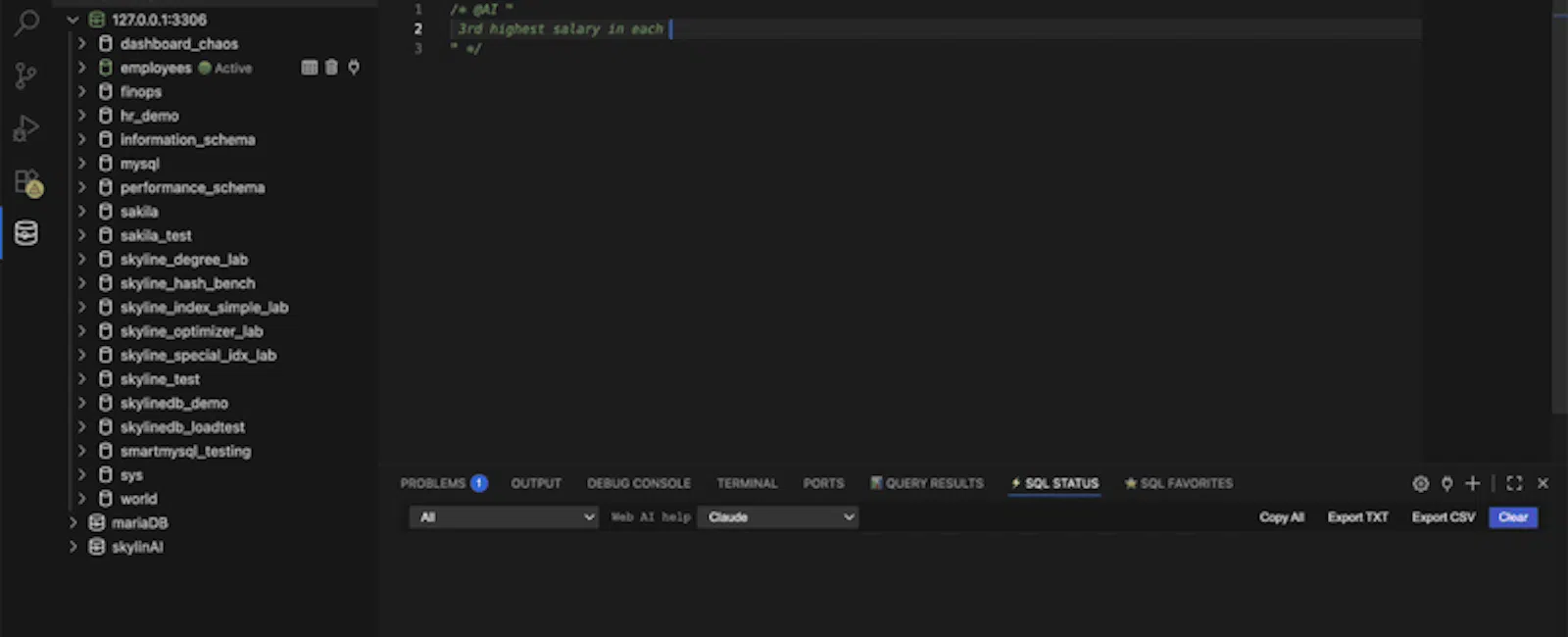
Task: Switch to the Query Results tab
Action: pyautogui.click(x=927, y=483)
